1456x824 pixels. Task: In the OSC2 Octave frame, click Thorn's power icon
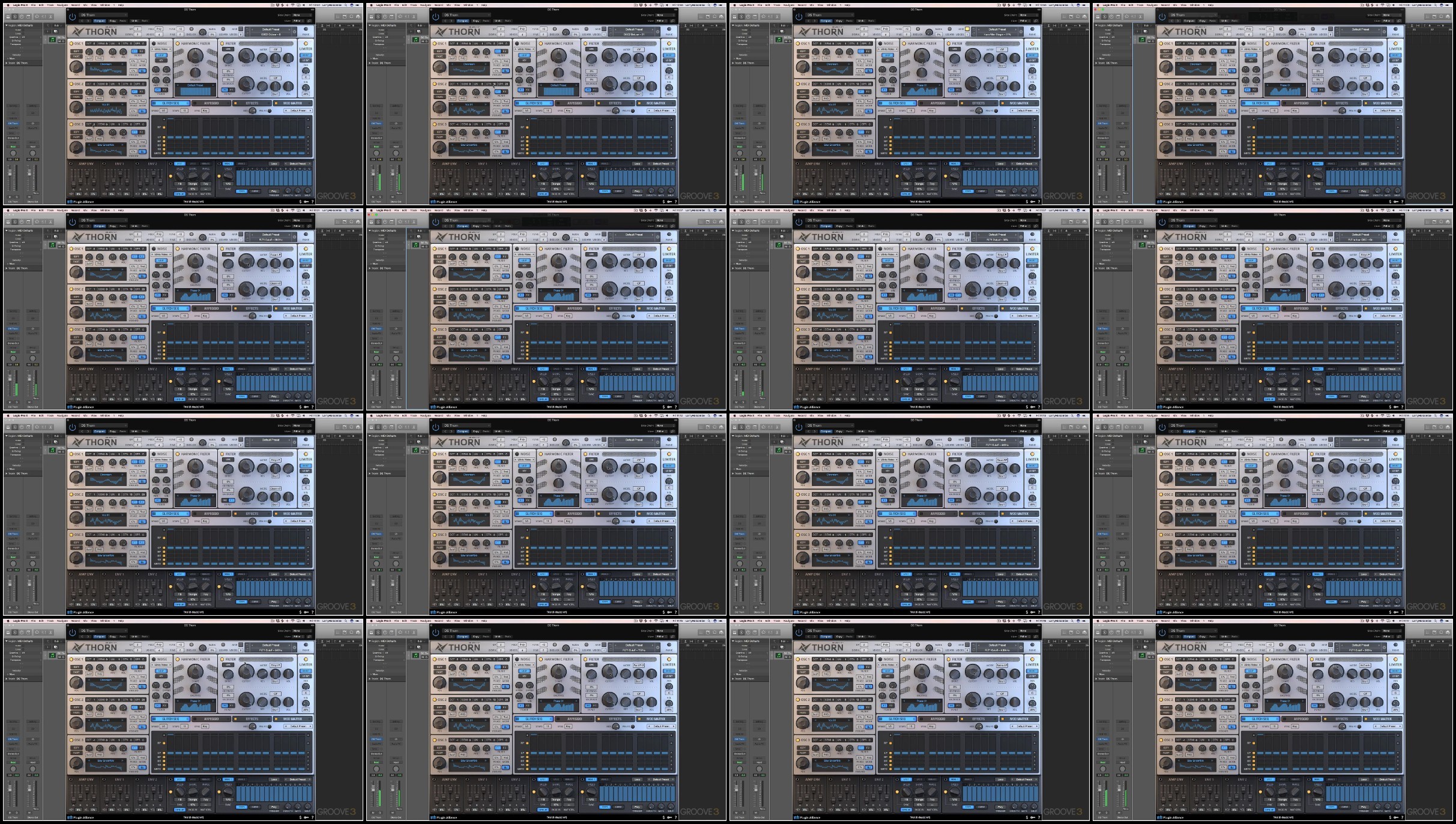click(73, 17)
